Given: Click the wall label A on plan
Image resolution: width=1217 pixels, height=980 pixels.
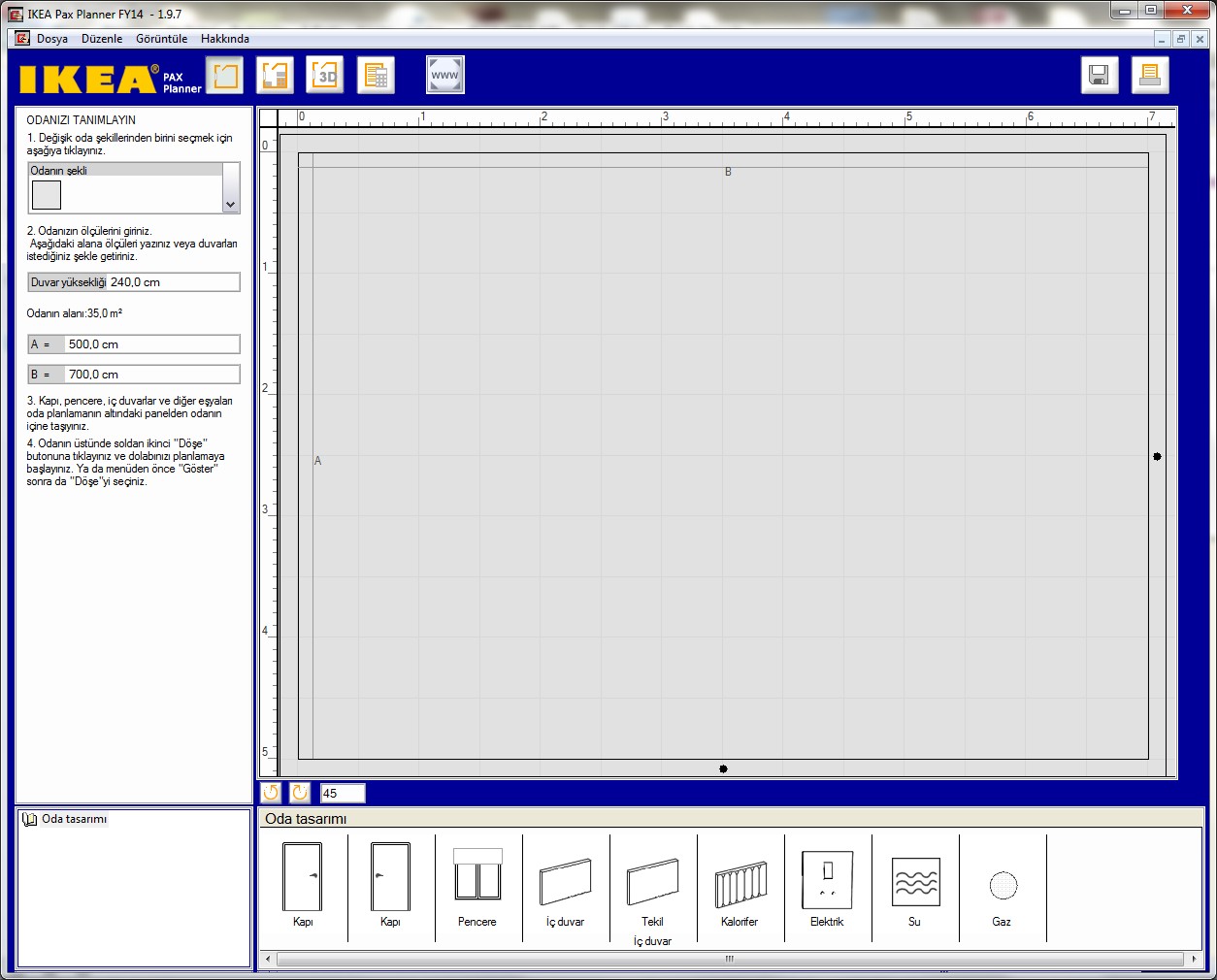Looking at the screenshot, I should pos(317,461).
